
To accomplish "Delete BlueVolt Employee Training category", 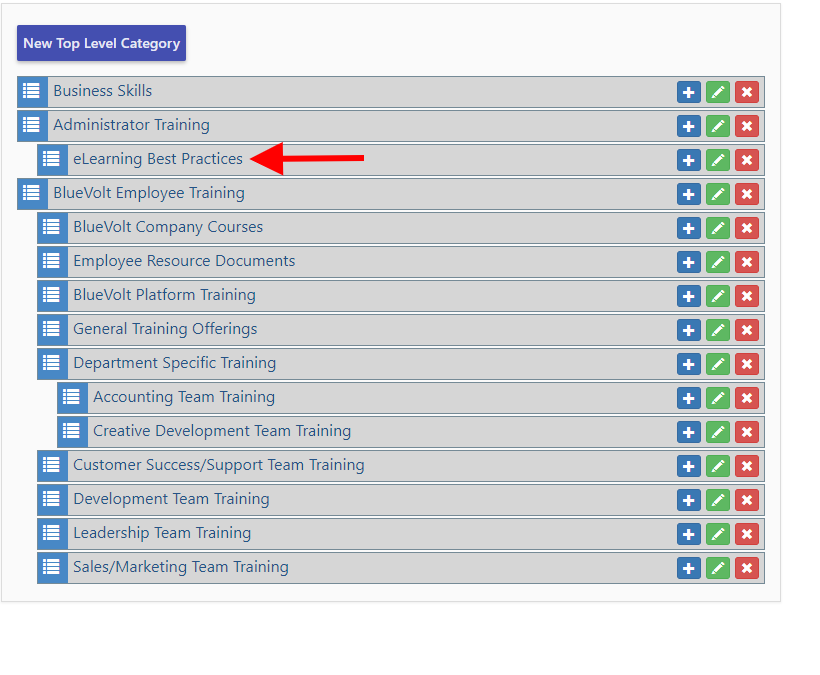I will tap(747, 194).
